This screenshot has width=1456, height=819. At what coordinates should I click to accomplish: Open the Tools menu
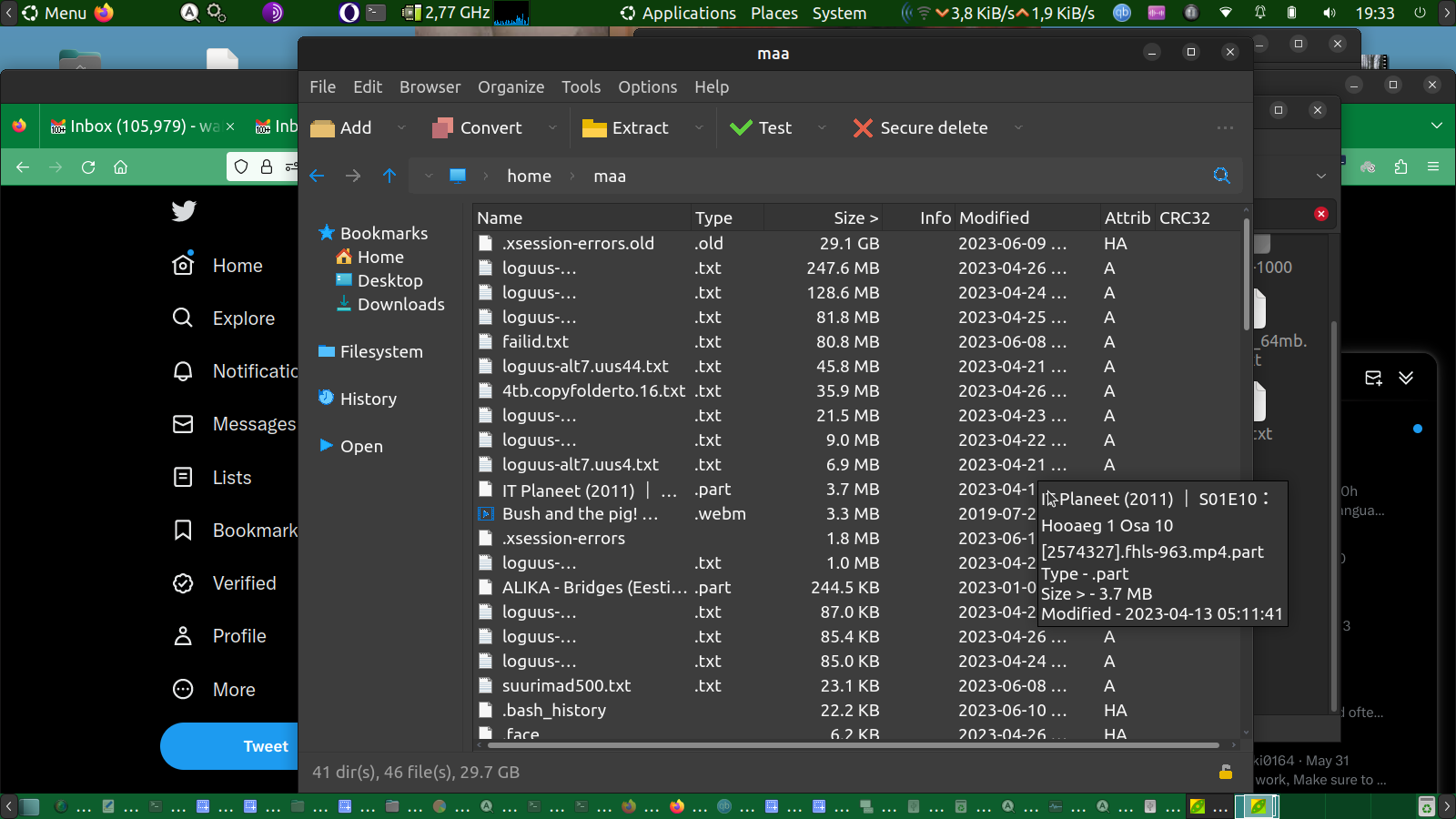tap(581, 87)
